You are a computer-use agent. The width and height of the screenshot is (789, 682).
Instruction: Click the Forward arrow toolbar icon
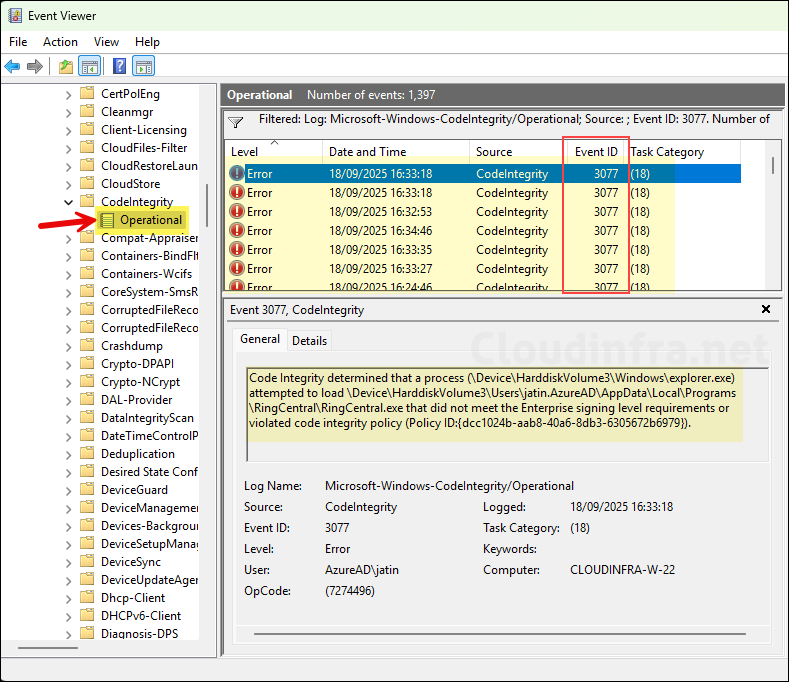[x=35, y=67]
